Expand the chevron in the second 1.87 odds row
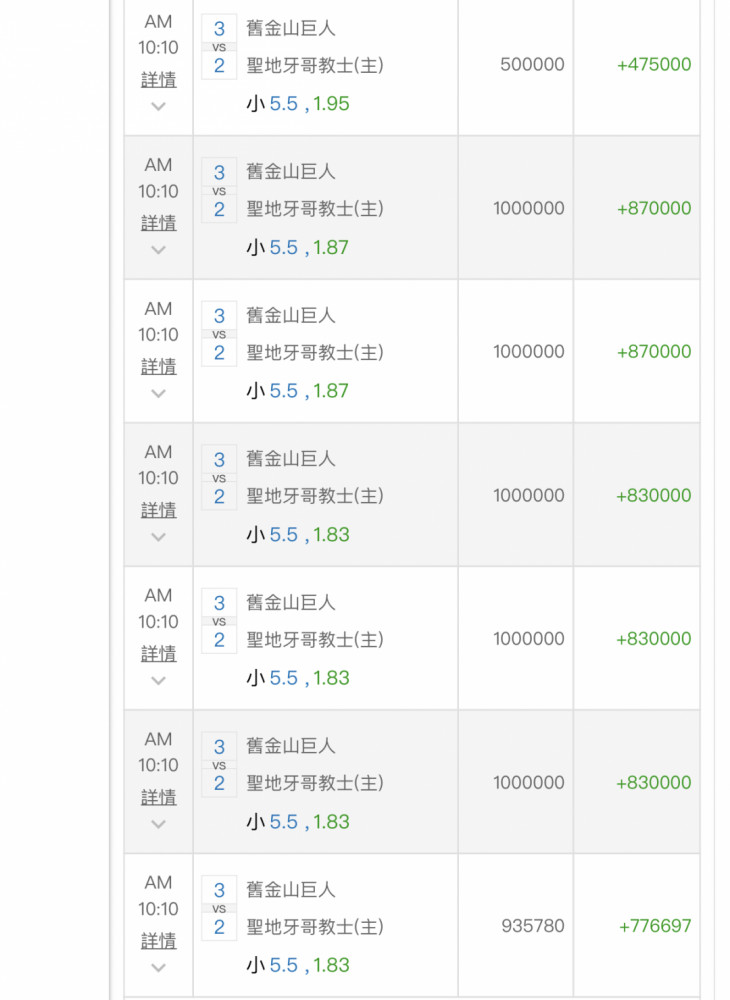 click(x=158, y=393)
